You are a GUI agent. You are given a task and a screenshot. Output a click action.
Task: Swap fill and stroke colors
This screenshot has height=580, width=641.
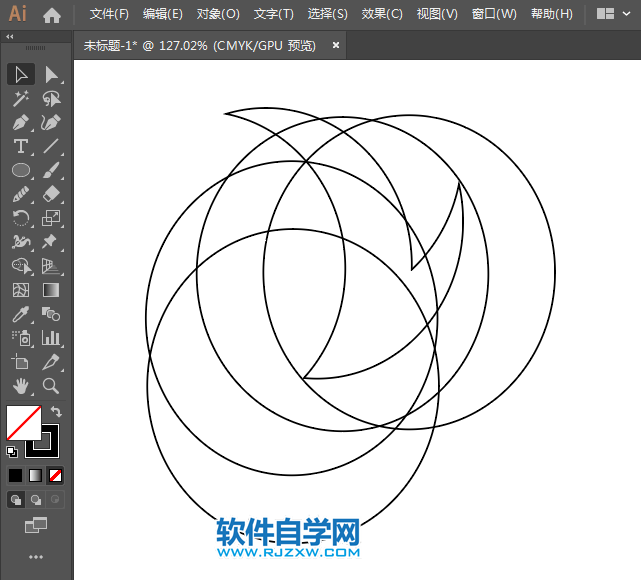pyautogui.click(x=56, y=411)
